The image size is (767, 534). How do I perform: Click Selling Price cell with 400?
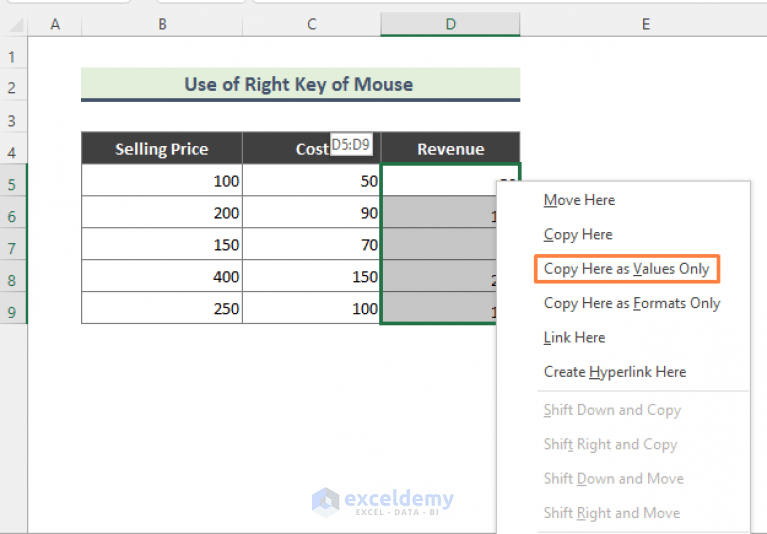pos(162,276)
